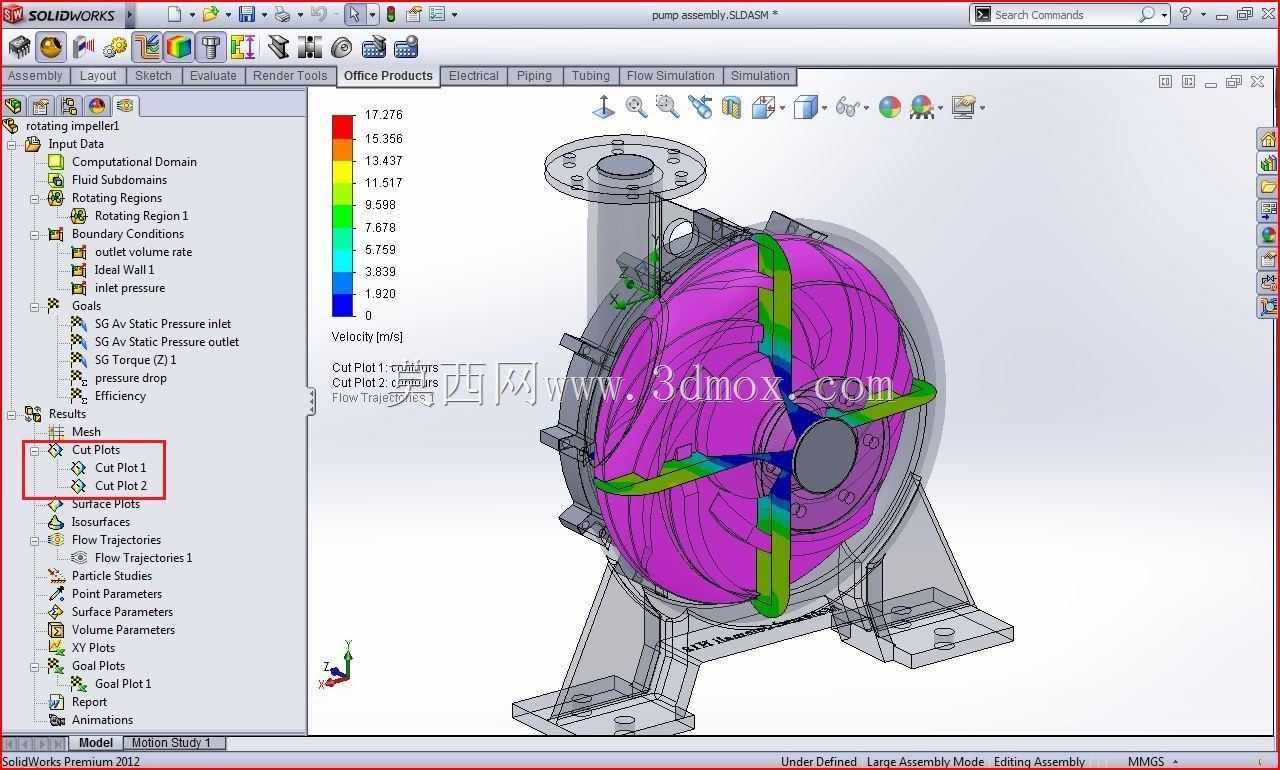Toggle Hide/Show Items glasses icon
This screenshot has width=1280, height=770.
(846, 107)
